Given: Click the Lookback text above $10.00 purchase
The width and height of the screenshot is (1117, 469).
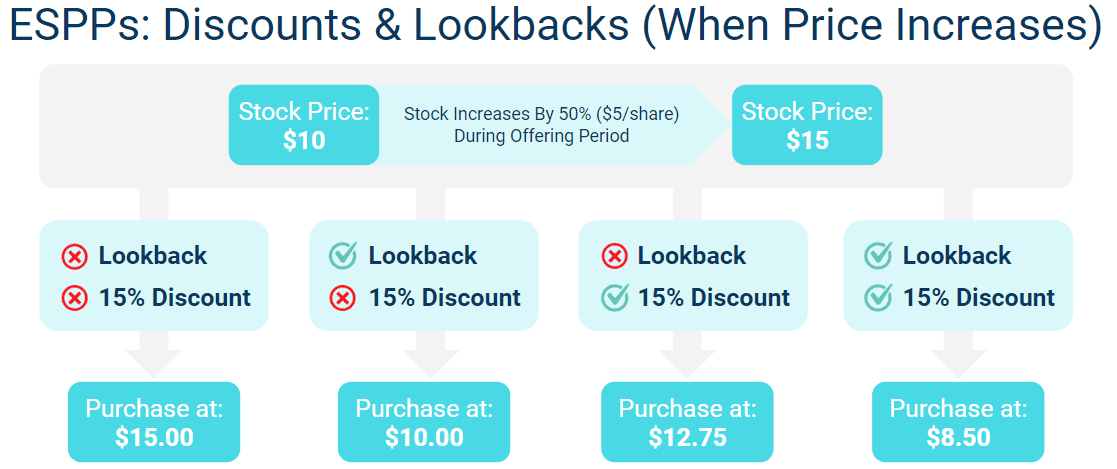Looking at the screenshot, I should tap(423, 256).
